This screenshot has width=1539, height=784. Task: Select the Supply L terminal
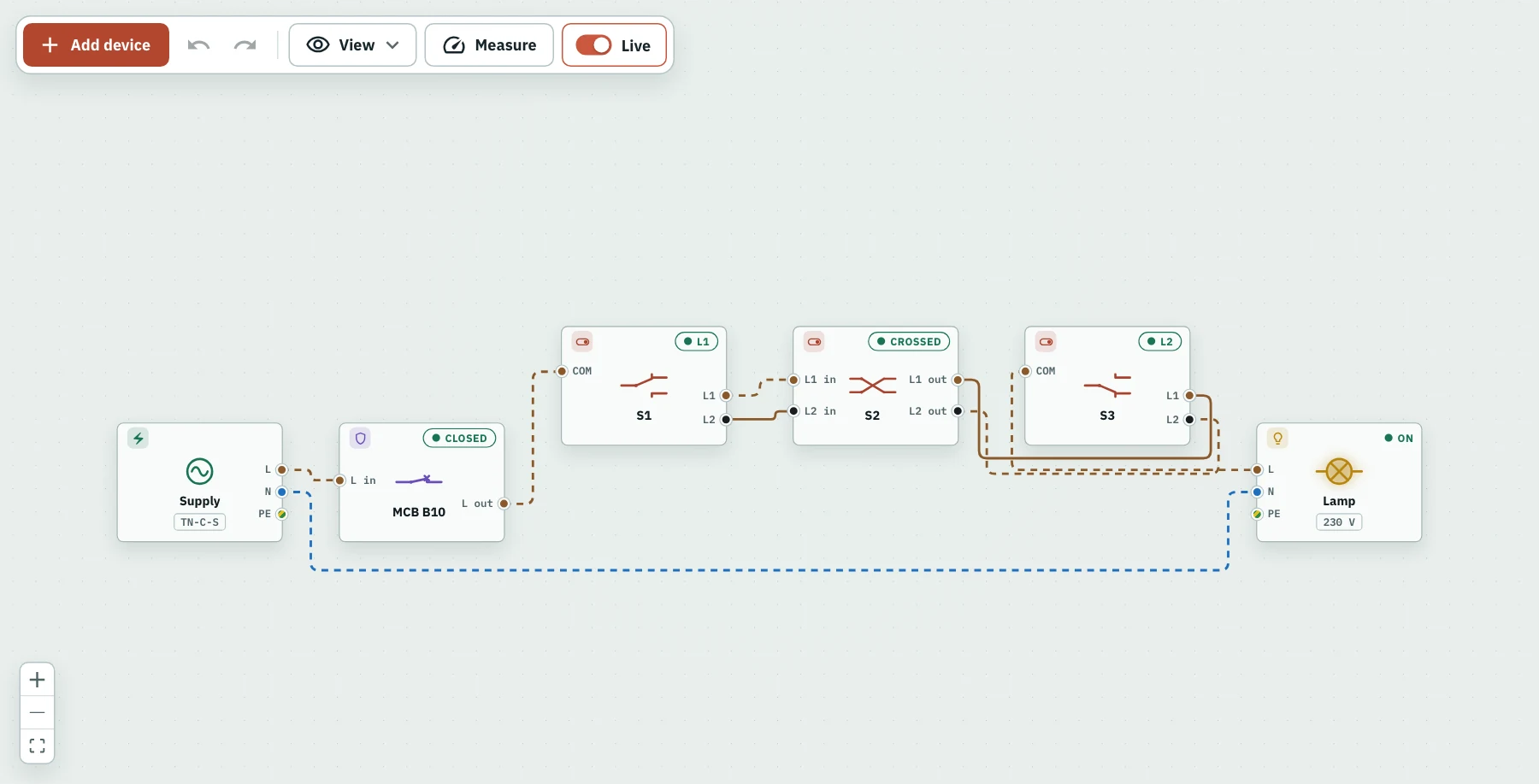tap(281, 469)
